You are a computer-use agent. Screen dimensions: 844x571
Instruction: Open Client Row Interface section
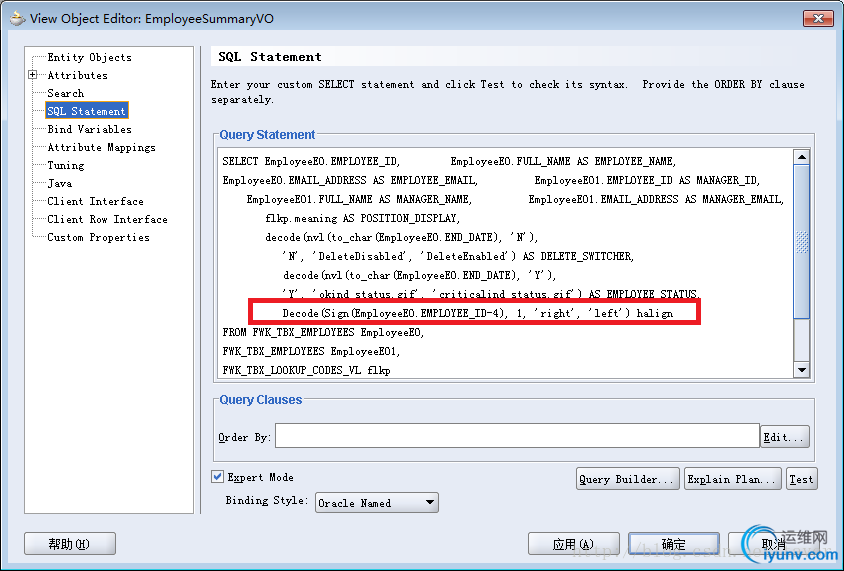coord(107,219)
